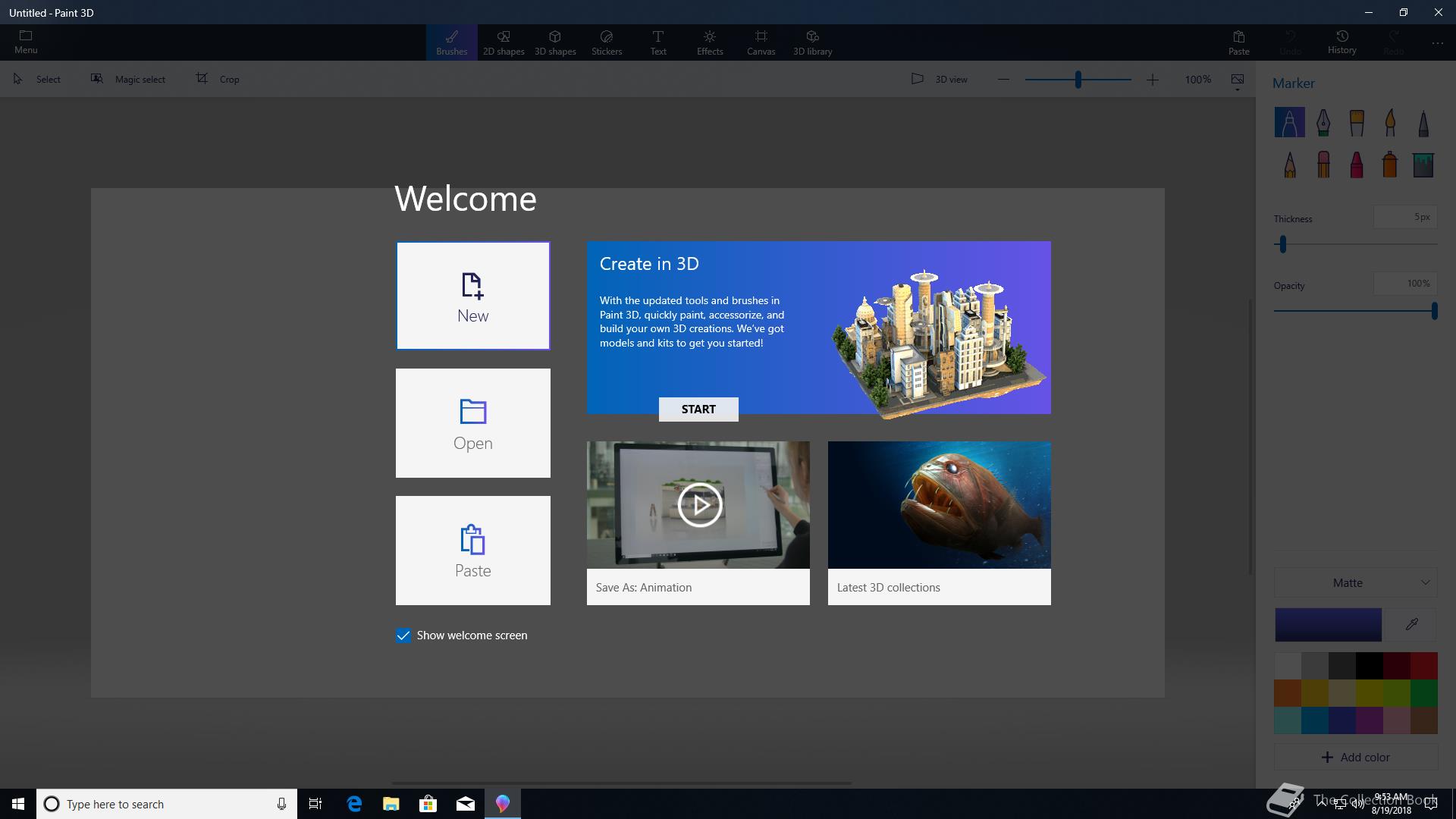Expand the Matte material dropdown
The image size is (1456, 819).
point(1356,582)
